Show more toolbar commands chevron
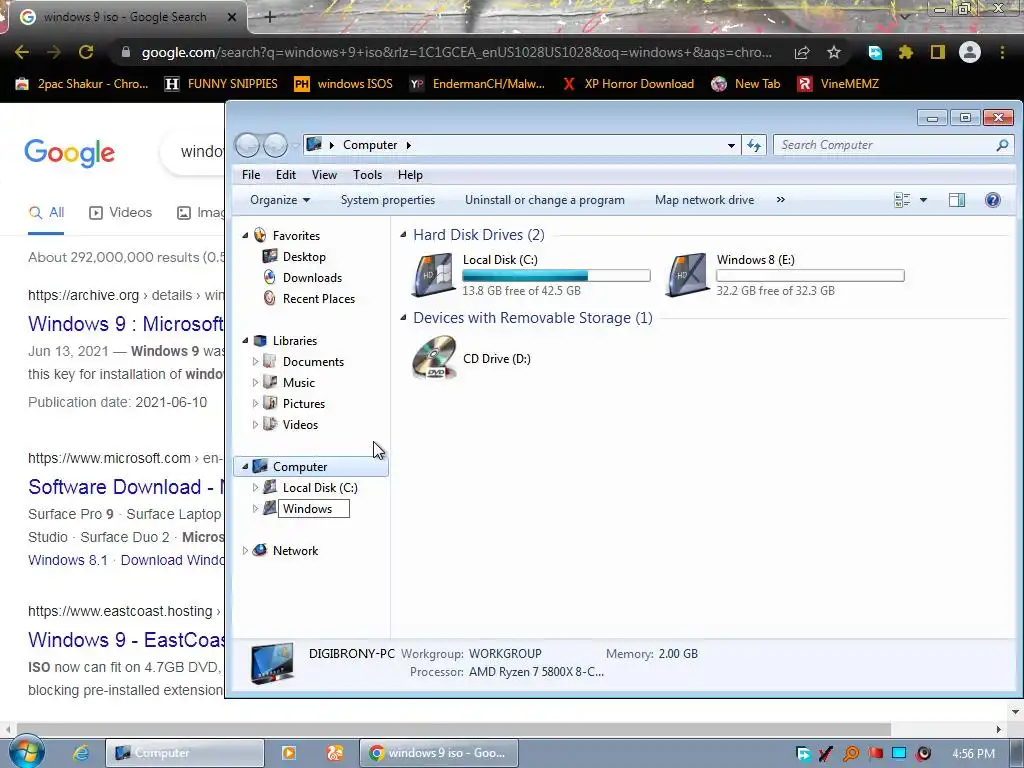This screenshot has width=1024, height=768. [780, 200]
